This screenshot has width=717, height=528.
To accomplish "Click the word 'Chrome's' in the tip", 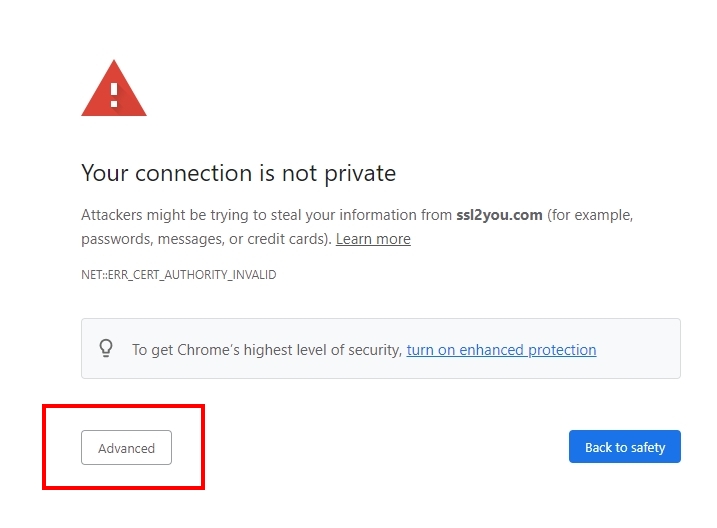I will [214, 350].
